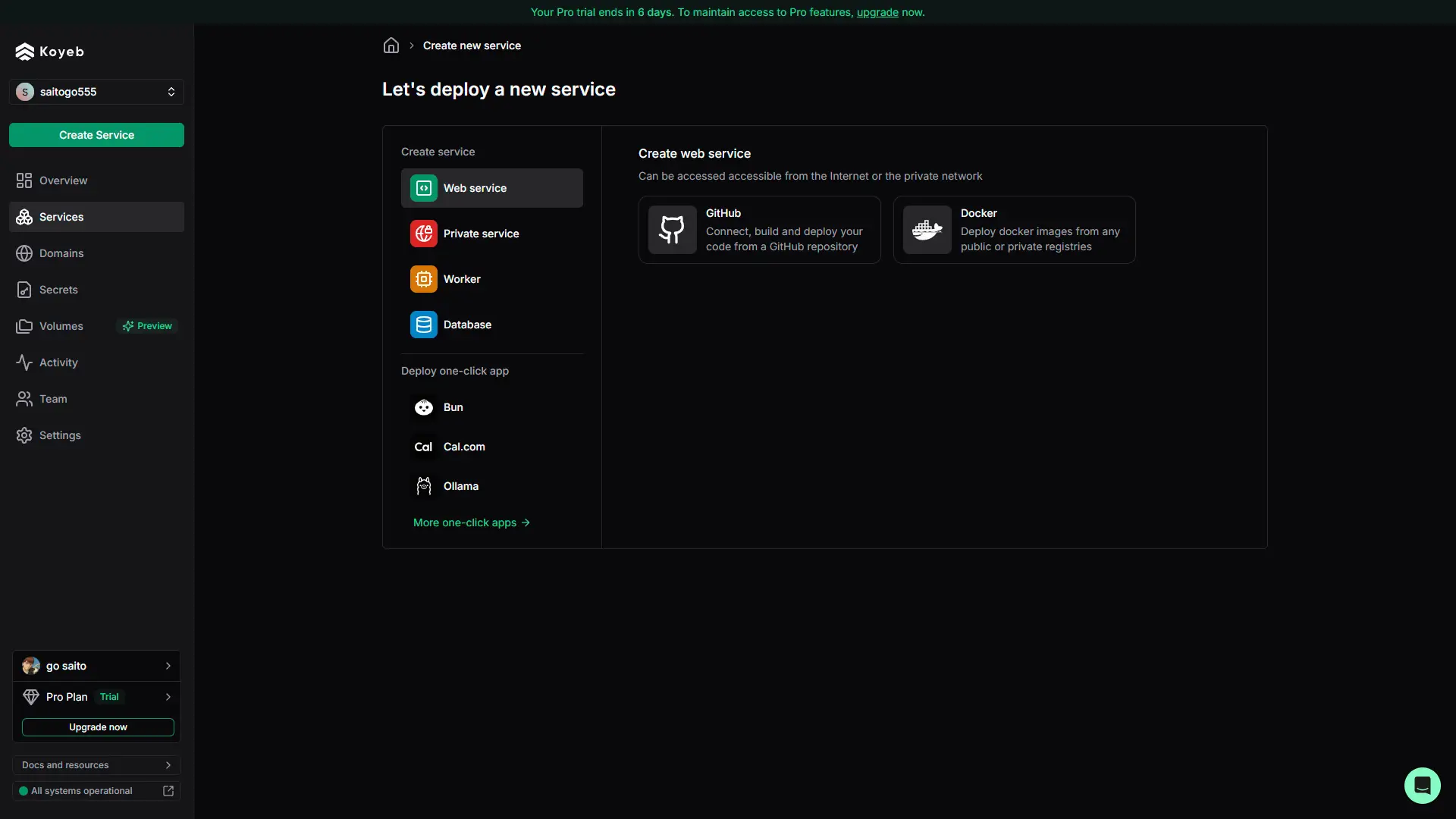
Task: Follow the upgrade link in trial banner
Action: pyautogui.click(x=877, y=12)
